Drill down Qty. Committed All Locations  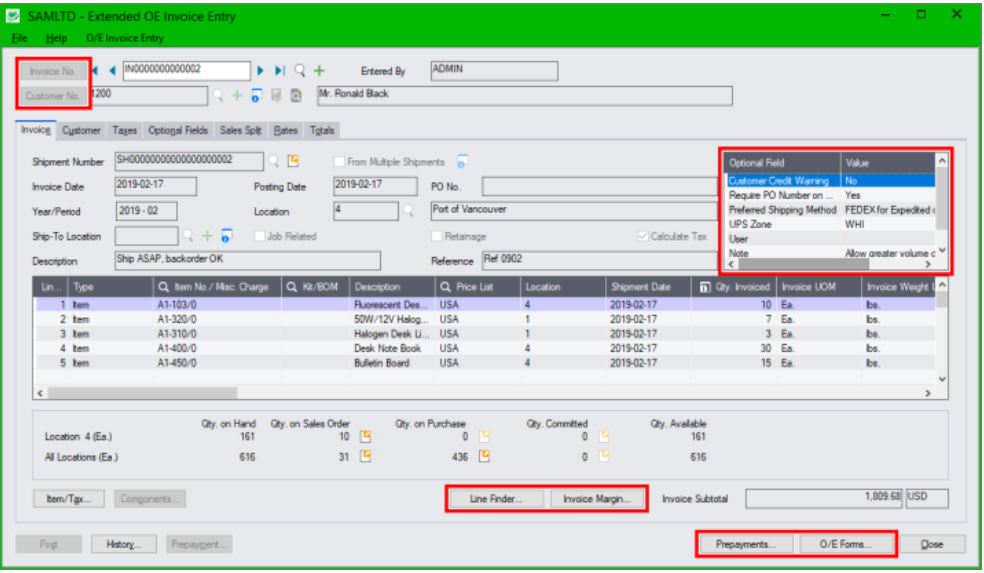(x=604, y=456)
